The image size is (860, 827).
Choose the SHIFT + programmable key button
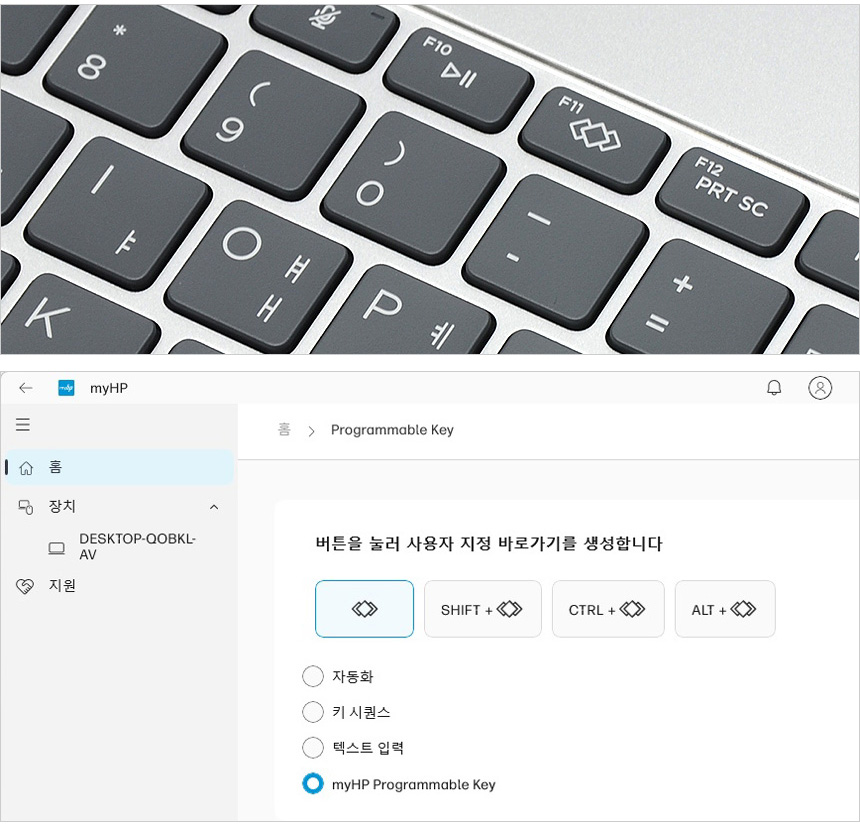[483, 609]
